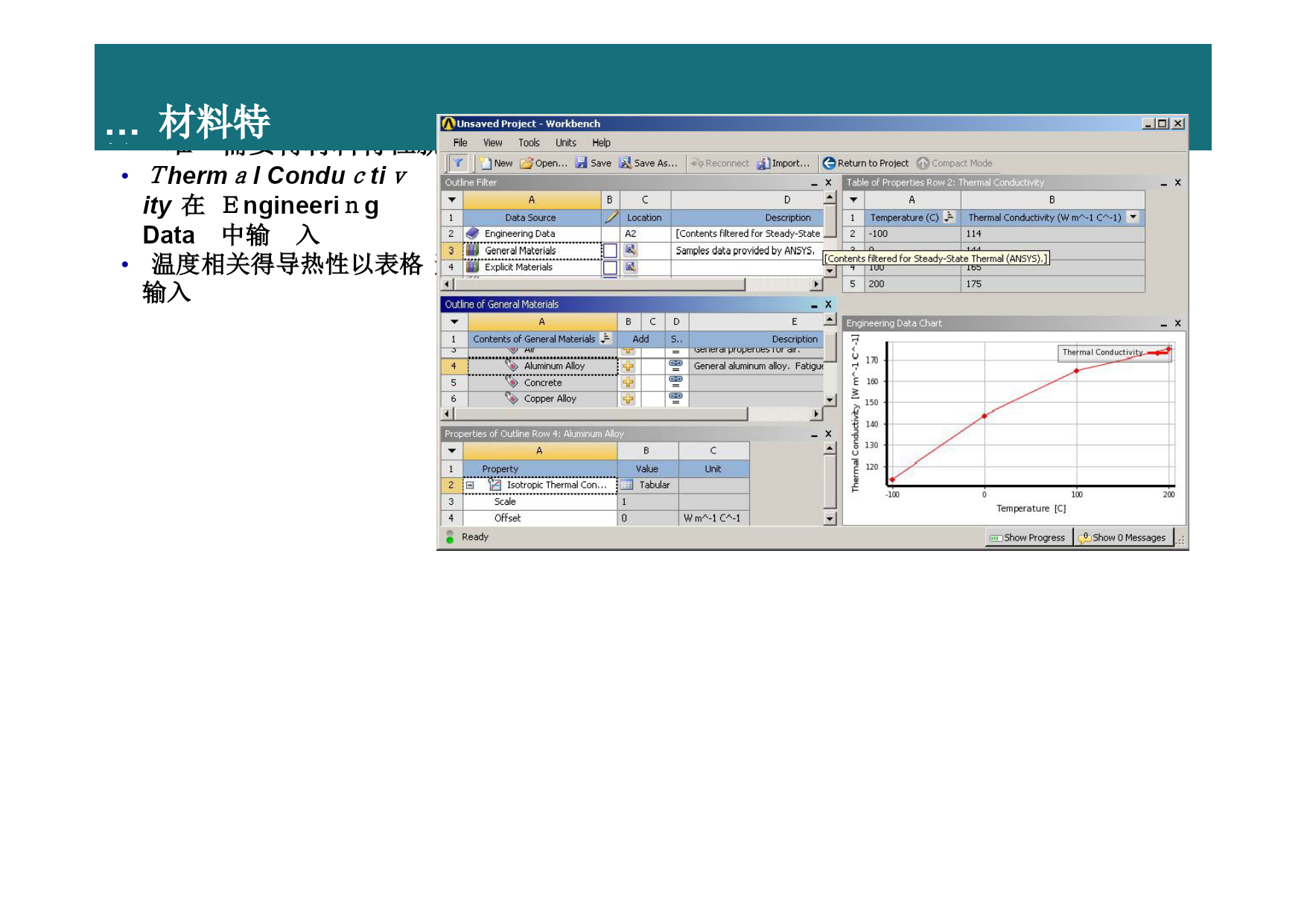Tick the edit checkbox for Explicit Materials

(x=610, y=267)
